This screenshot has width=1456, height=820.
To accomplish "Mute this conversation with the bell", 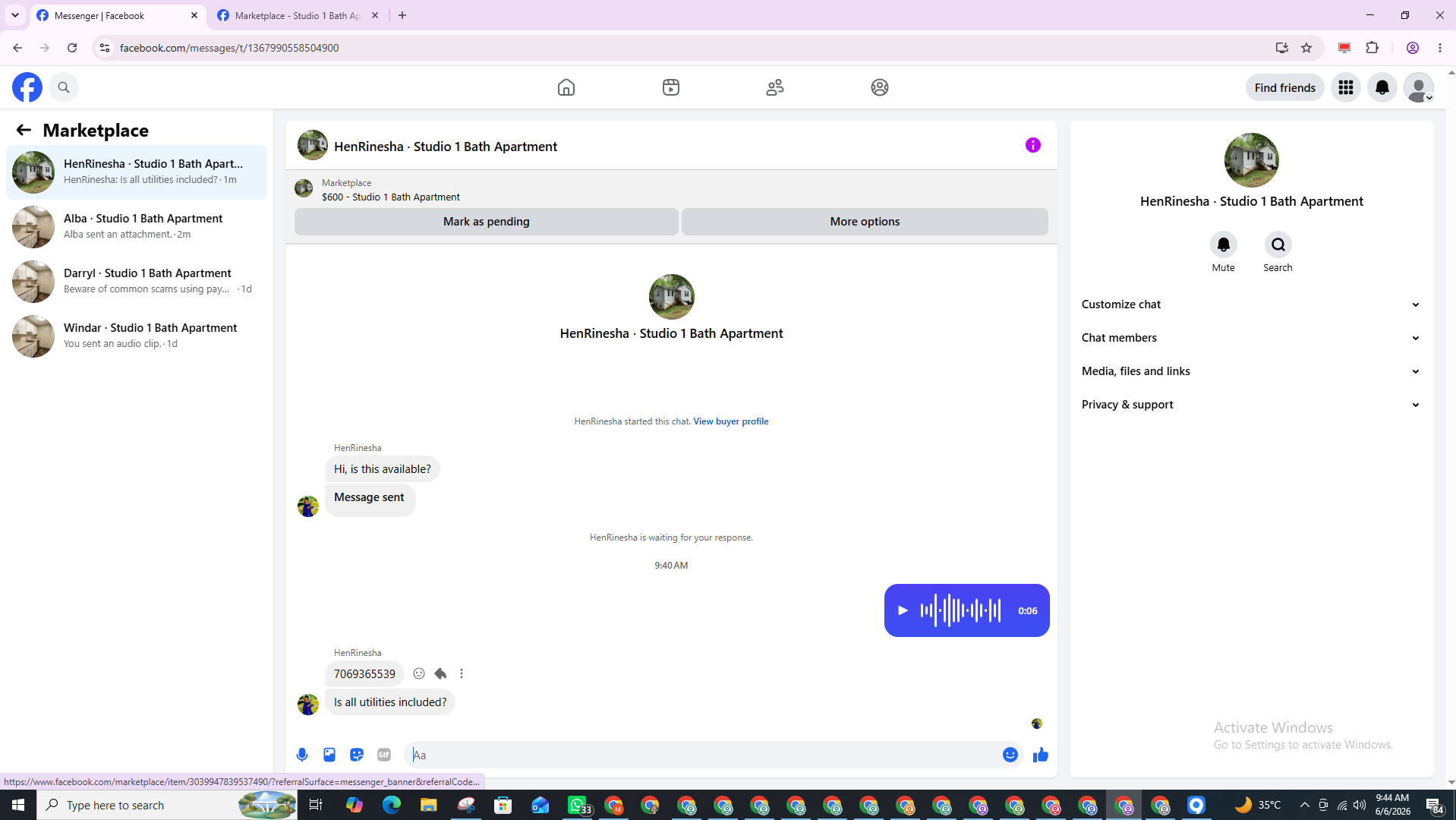I will [x=1224, y=244].
